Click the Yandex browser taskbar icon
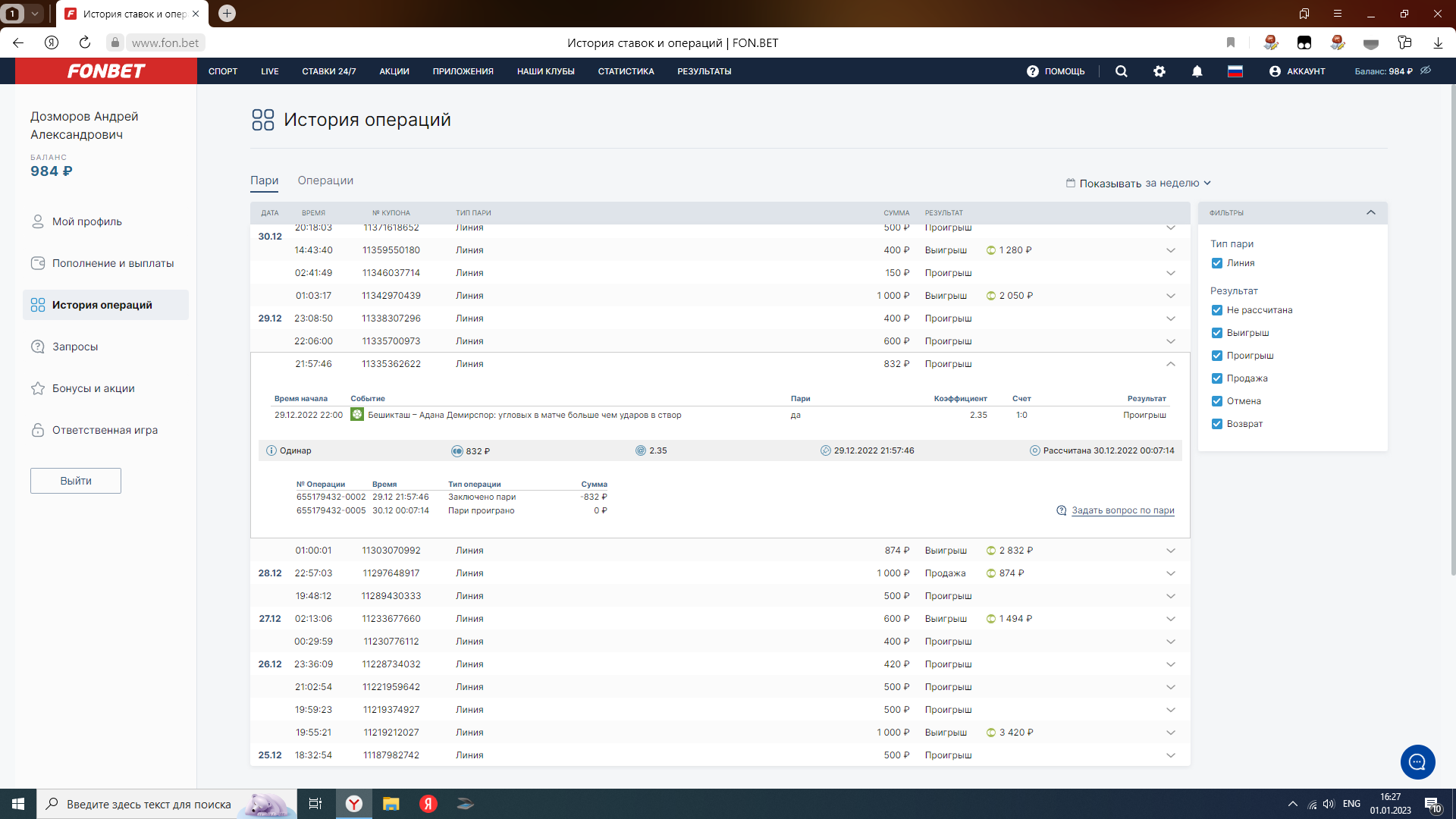This screenshot has height=819, width=1456. pyautogui.click(x=354, y=804)
